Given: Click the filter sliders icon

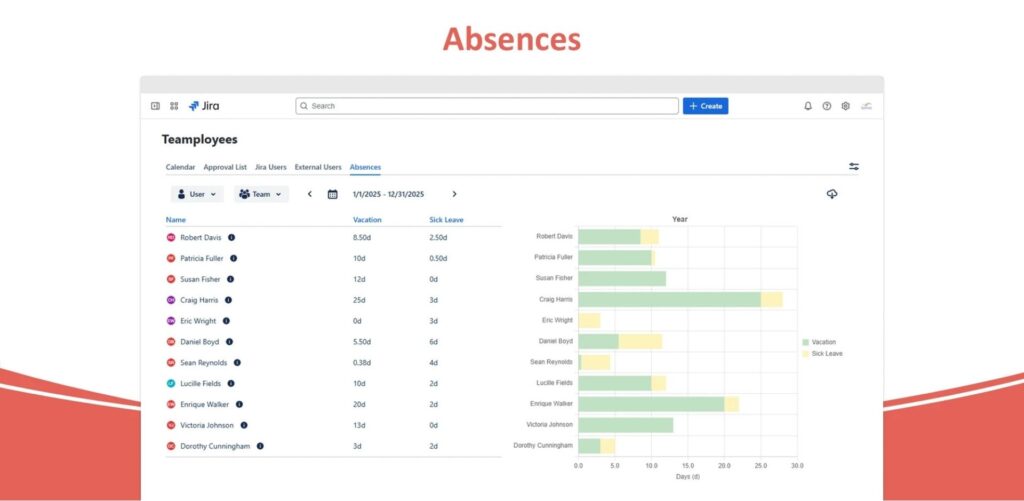Looking at the screenshot, I should click(854, 167).
